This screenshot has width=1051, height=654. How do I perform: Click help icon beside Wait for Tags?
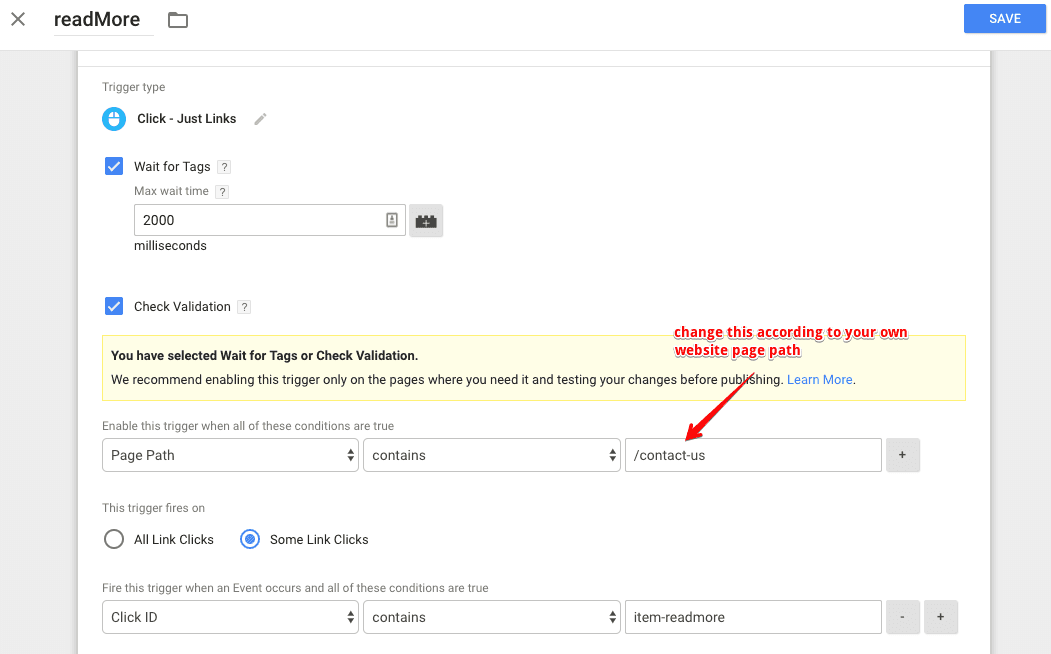click(224, 168)
